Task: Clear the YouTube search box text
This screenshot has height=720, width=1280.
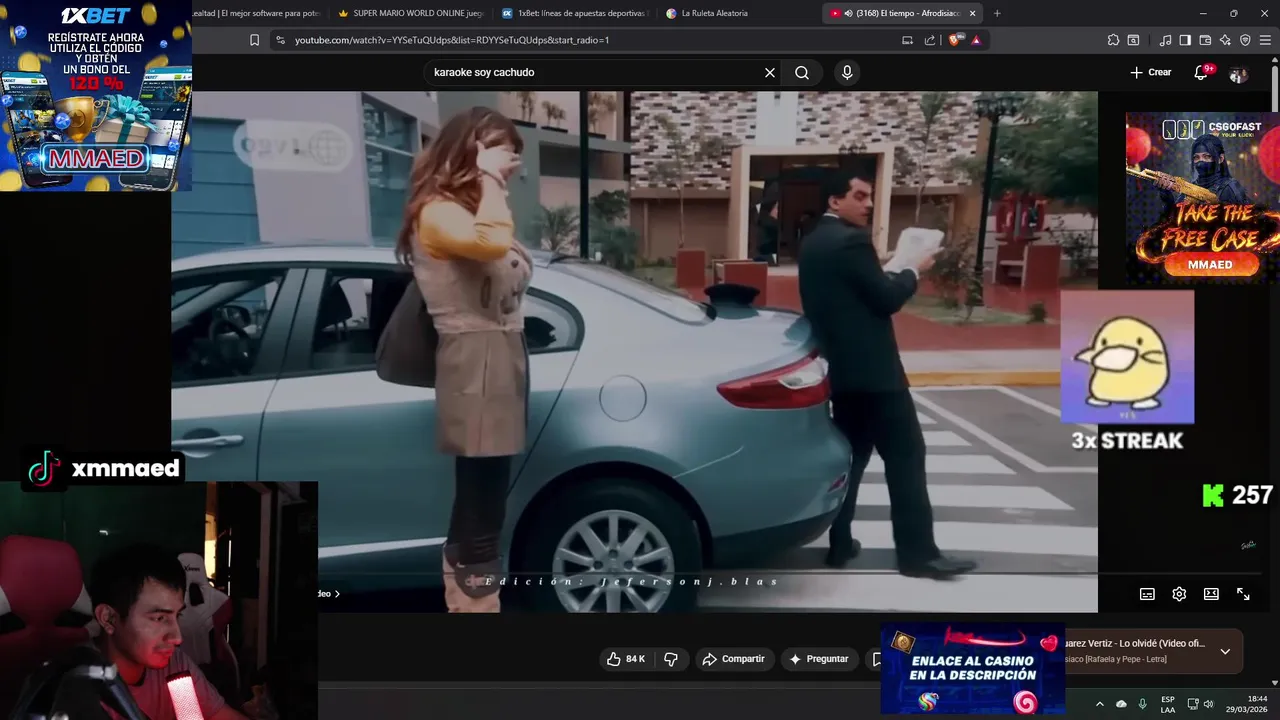Action: [770, 72]
